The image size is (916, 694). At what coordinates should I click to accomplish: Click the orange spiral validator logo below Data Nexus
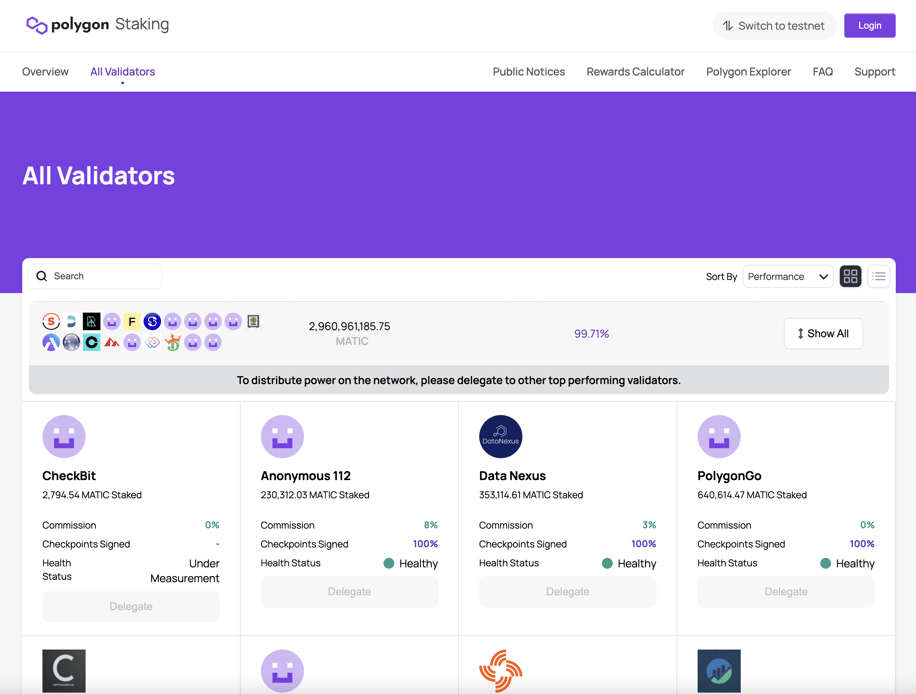pos(500,671)
